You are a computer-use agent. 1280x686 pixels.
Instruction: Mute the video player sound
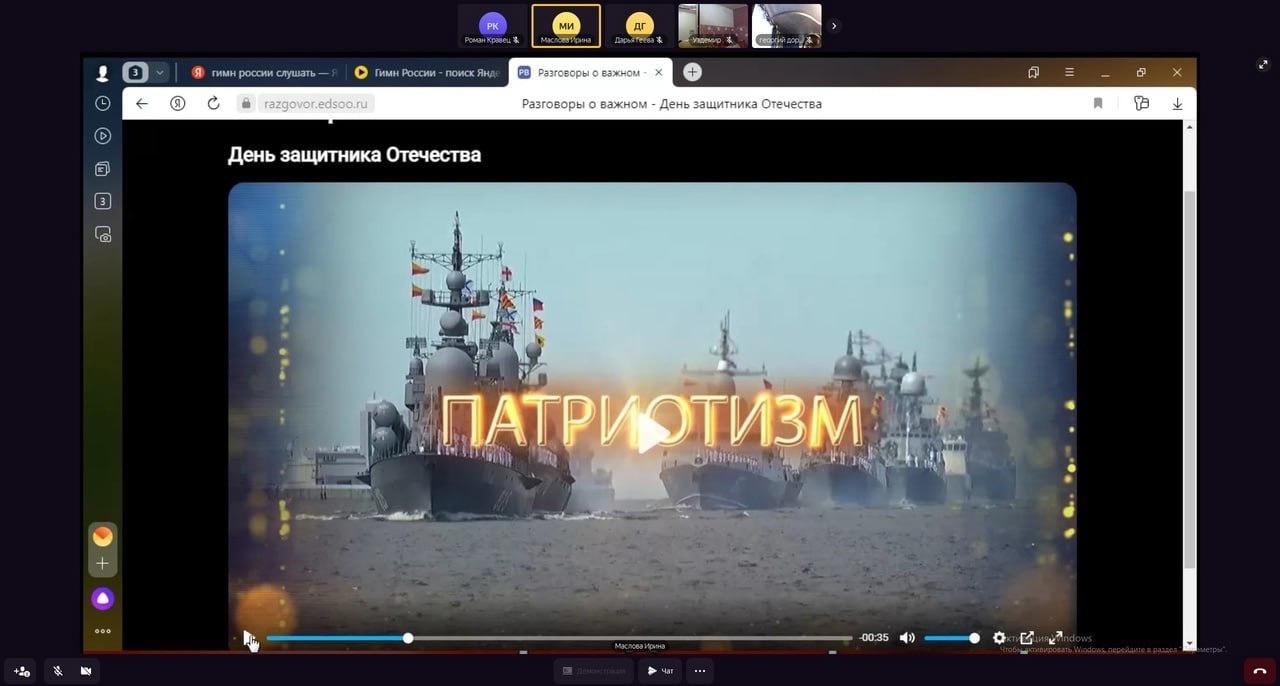coord(907,638)
